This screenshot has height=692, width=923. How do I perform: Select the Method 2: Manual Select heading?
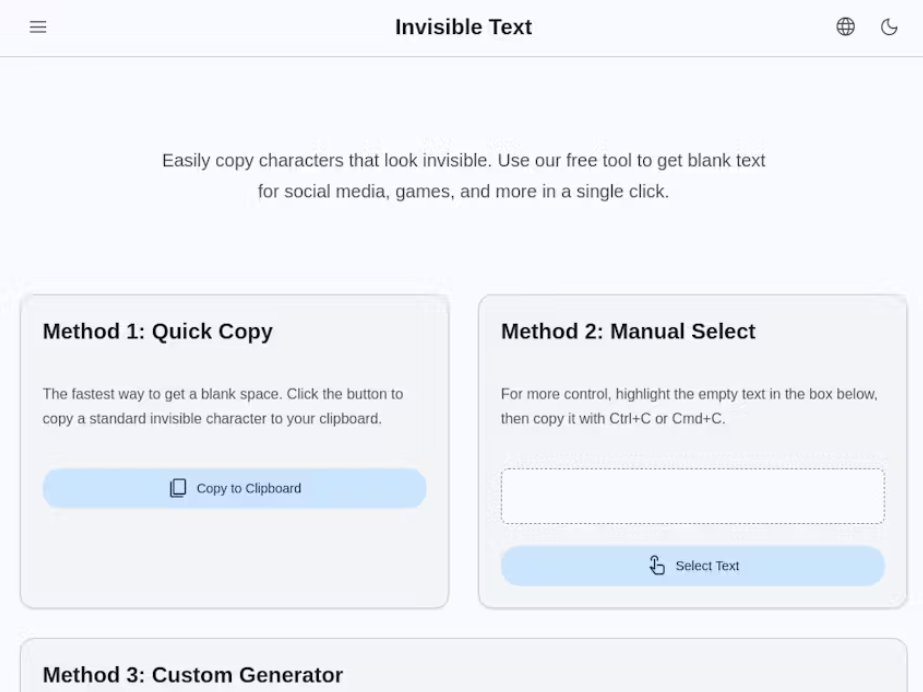(x=628, y=331)
